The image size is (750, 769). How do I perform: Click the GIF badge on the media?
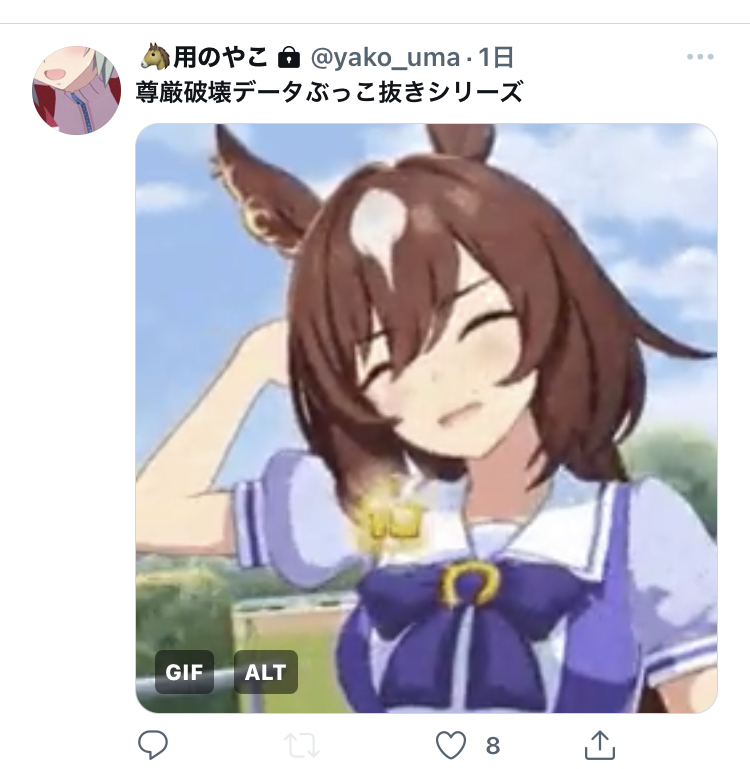[184, 672]
